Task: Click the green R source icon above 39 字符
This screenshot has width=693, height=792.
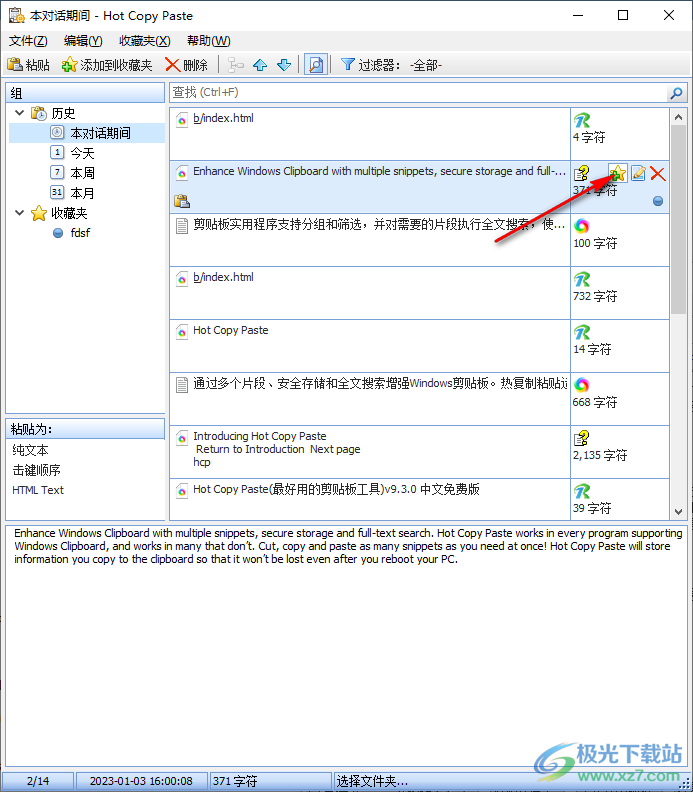Action: pos(582,491)
